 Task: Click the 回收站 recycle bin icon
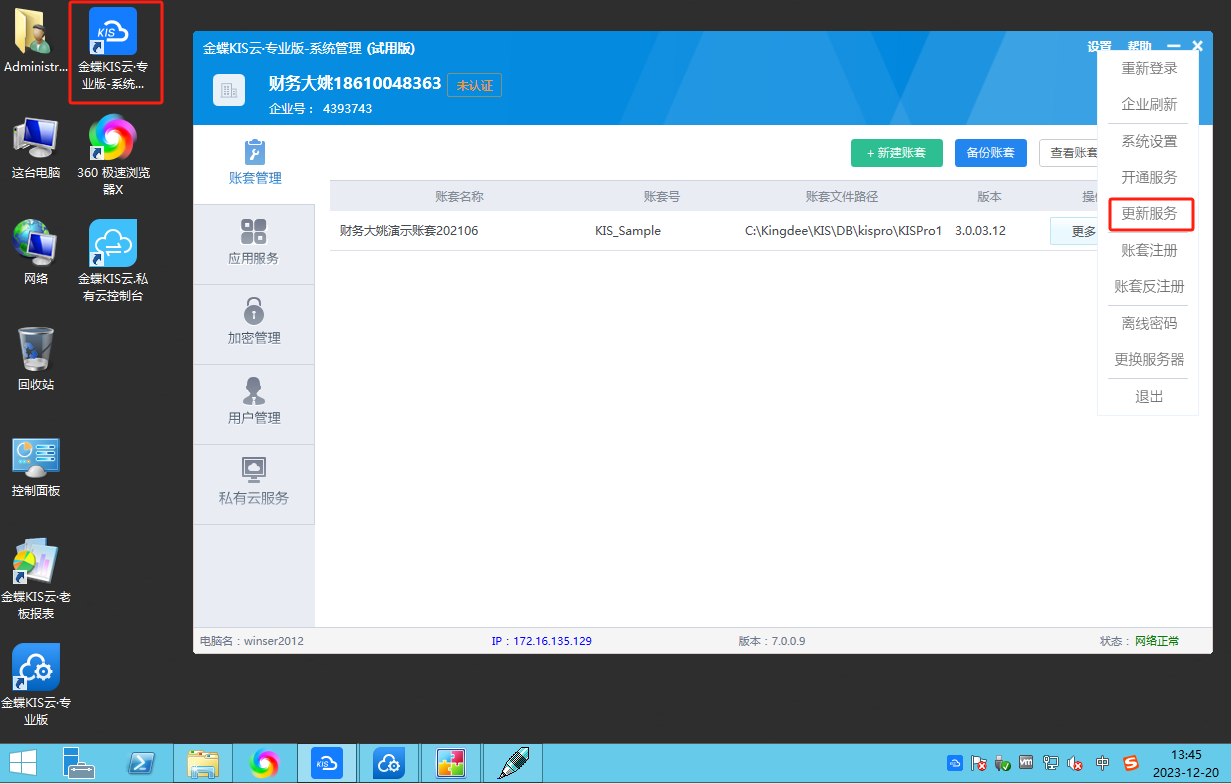(35, 359)
